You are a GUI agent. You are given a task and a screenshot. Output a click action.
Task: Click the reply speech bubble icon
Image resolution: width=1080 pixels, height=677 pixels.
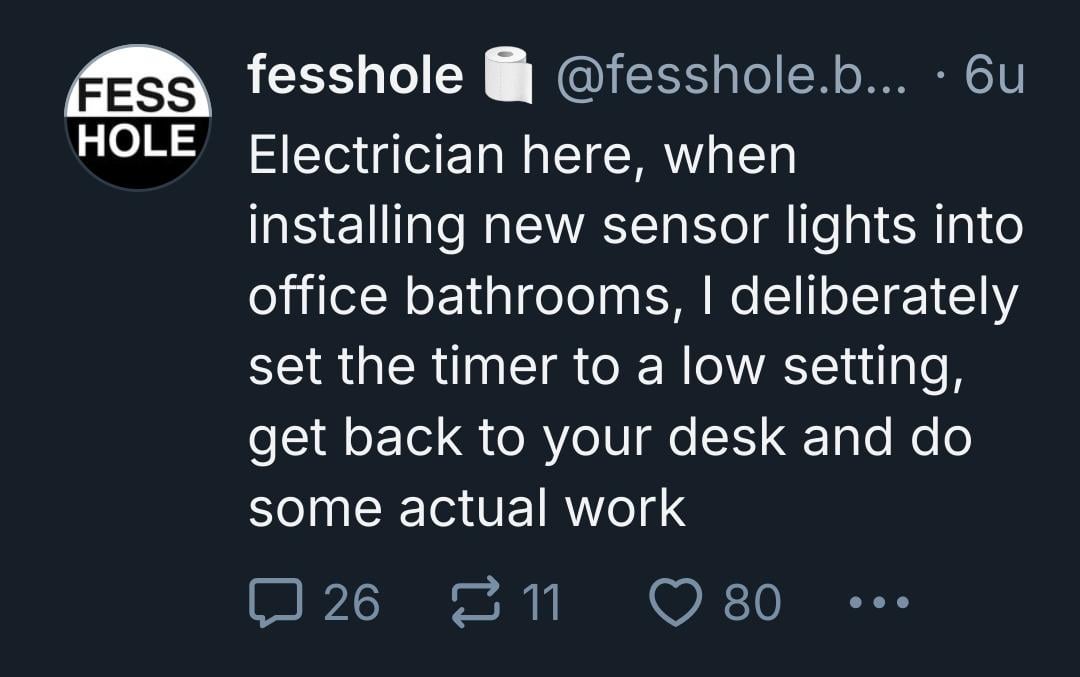click(273, 603)
